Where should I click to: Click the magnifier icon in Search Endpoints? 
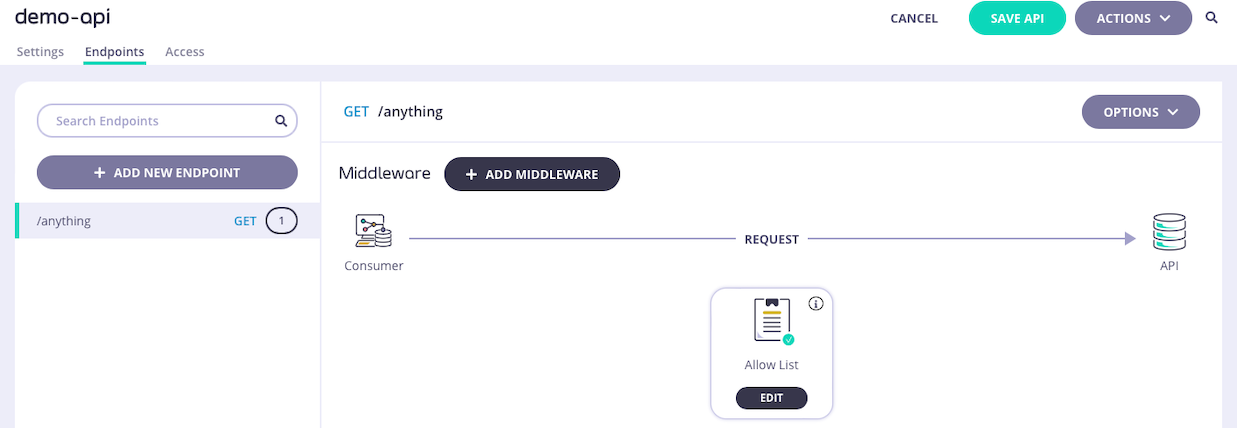click(x=281, y=121)
